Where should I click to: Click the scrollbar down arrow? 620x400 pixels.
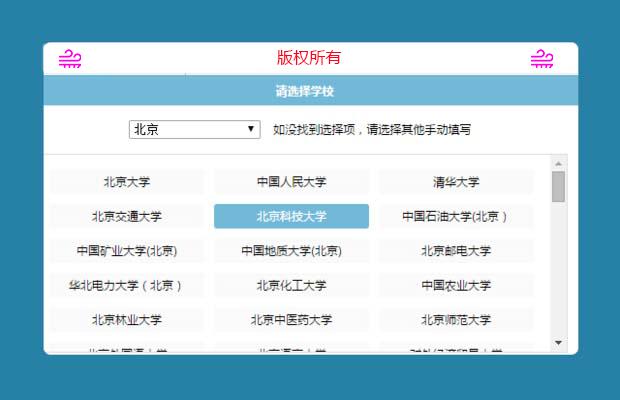point(558,343)
